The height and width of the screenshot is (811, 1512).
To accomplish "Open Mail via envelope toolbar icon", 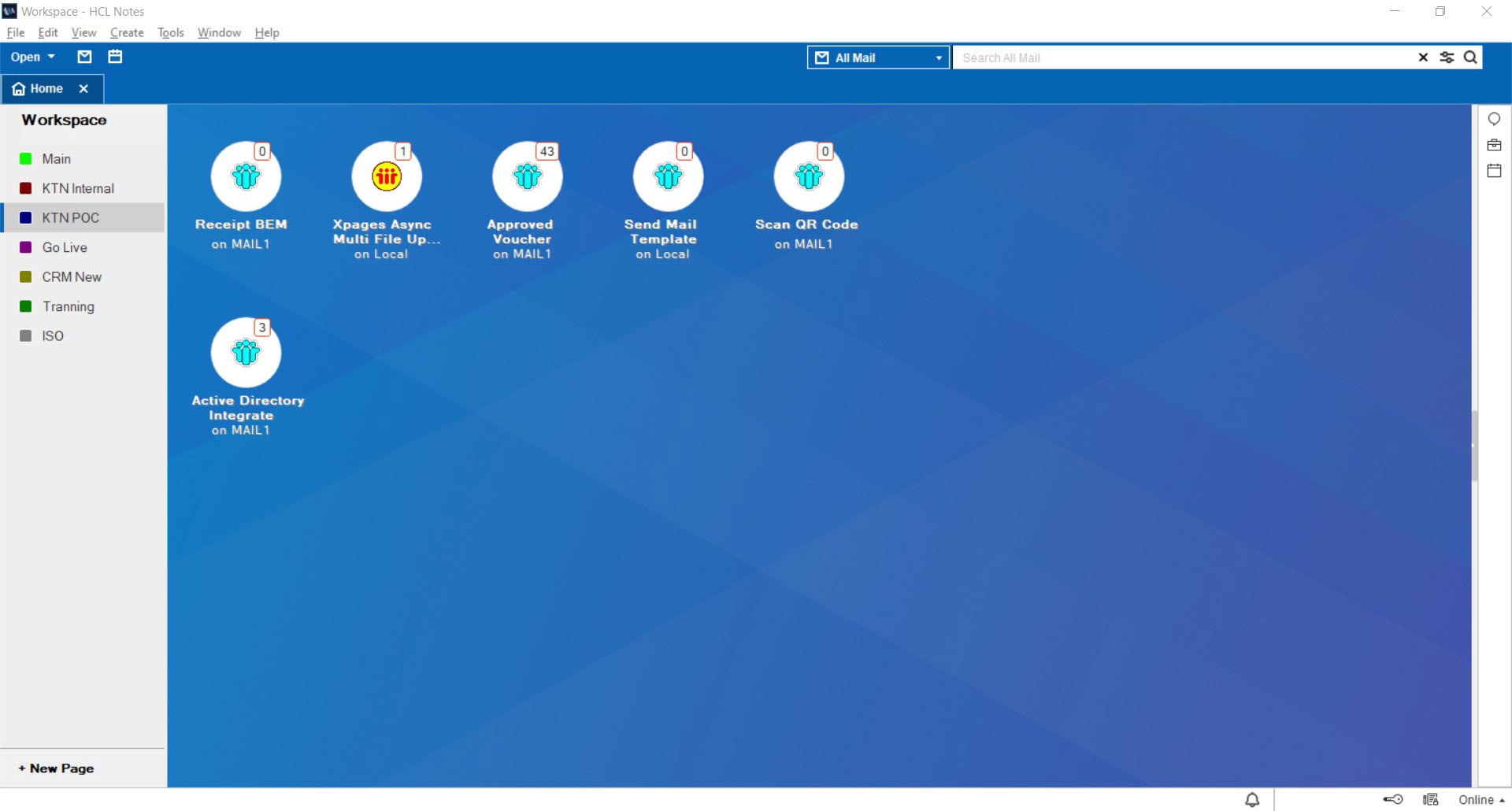I will [84, 57].
